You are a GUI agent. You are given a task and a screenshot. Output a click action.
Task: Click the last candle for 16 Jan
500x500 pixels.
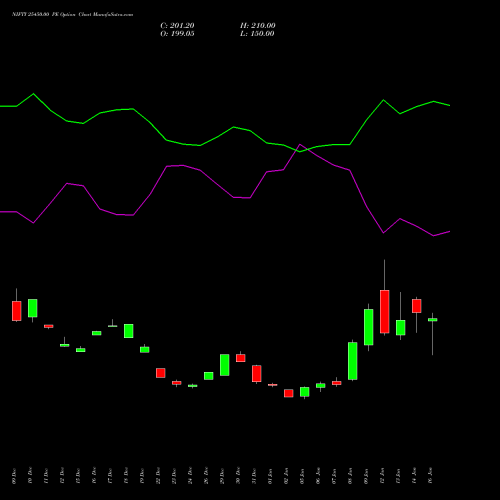(x=432, y=320)
